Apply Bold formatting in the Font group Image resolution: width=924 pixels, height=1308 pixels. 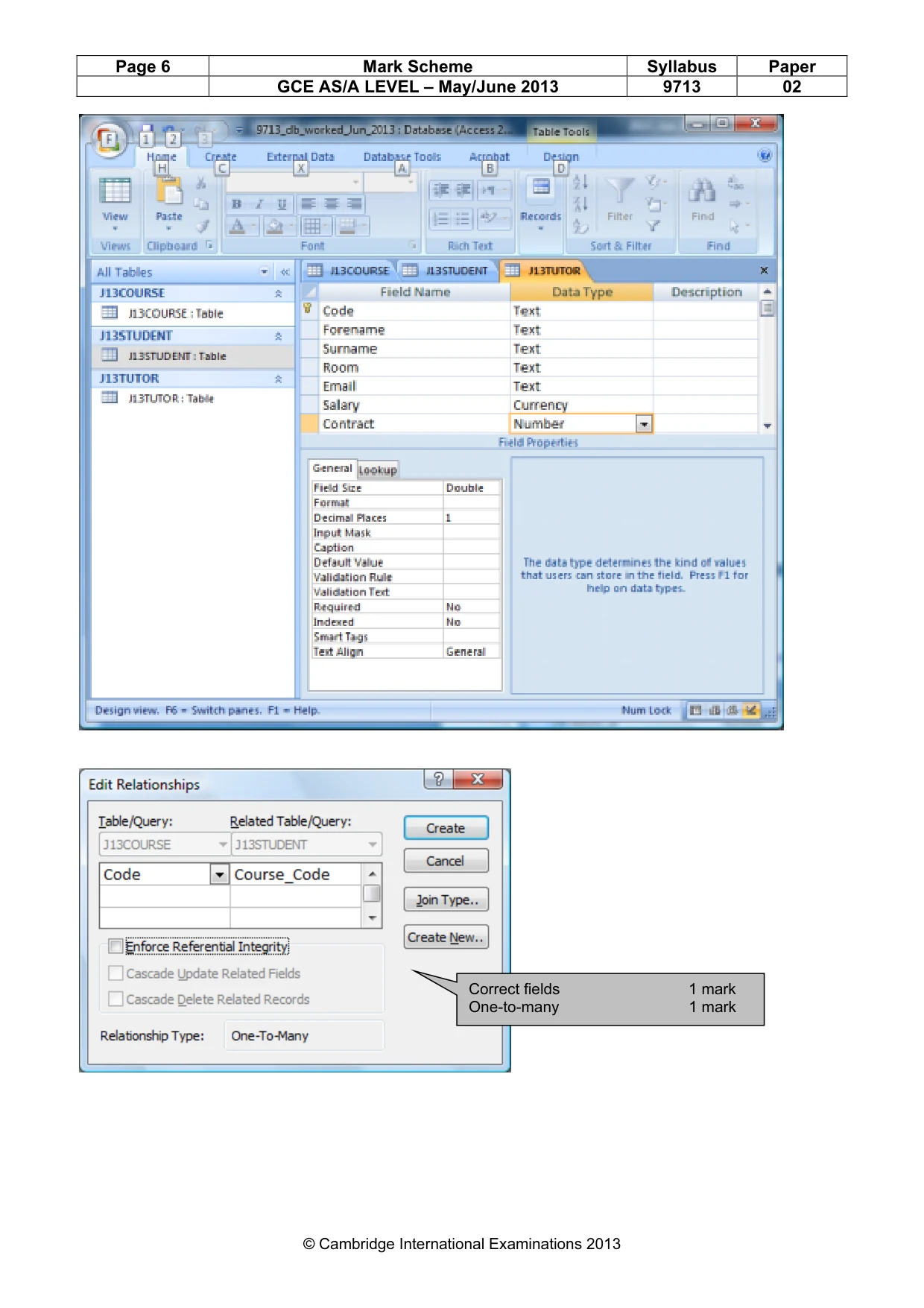(x=236, y=203)
